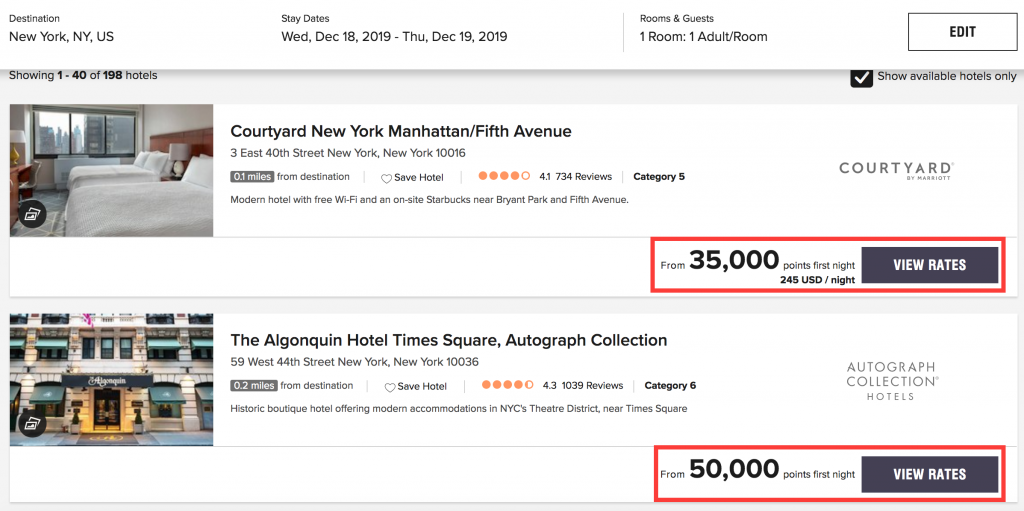Screen dimensions: 1024x511
Task: Open photo gallery icon on Courtyard image
Action: click(x=32, y=214)
